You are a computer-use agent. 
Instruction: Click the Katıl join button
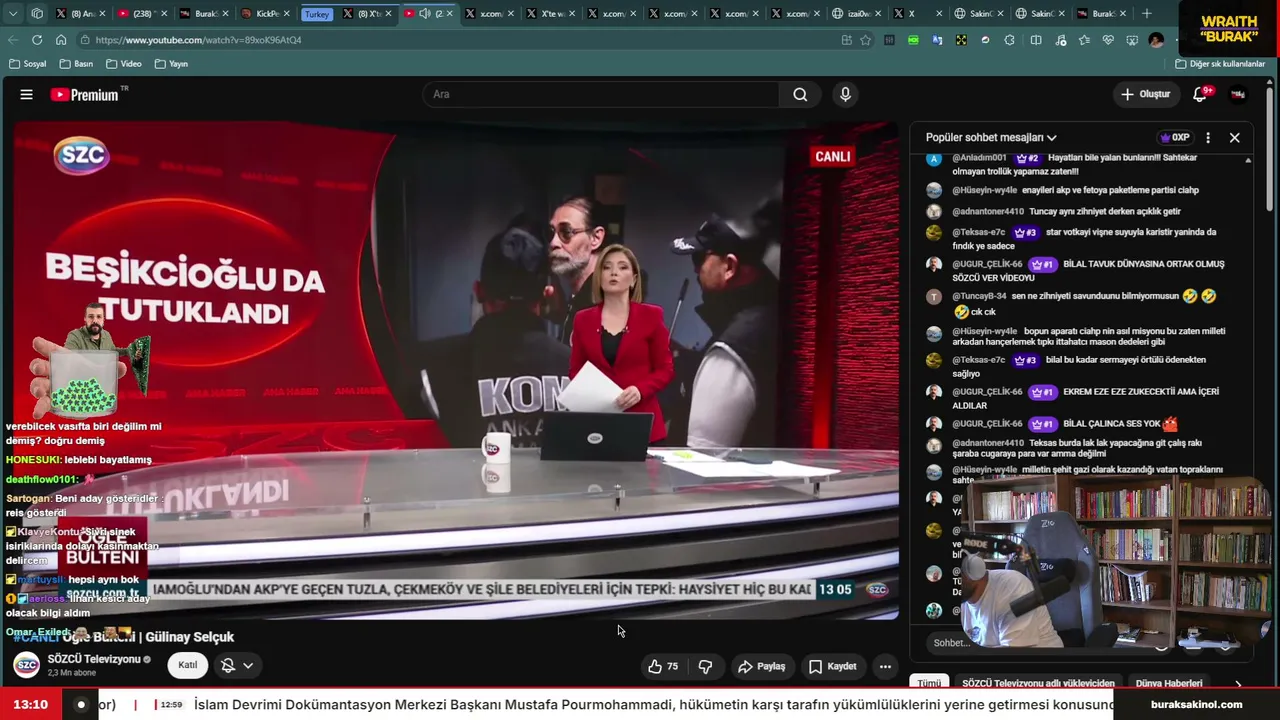(188, 665)
